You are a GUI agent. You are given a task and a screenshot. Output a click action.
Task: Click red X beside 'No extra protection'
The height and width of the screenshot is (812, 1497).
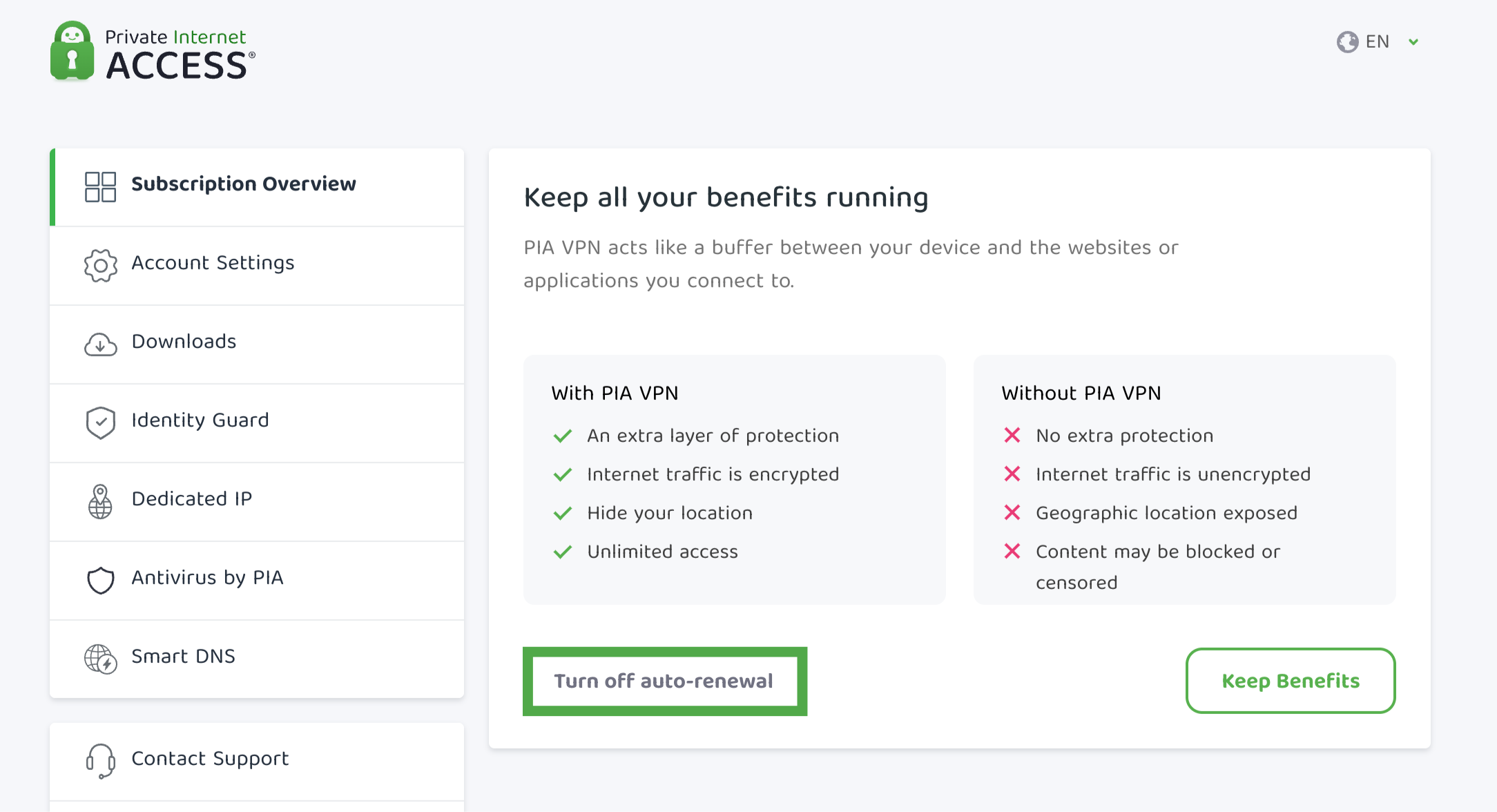(1012, 435)
